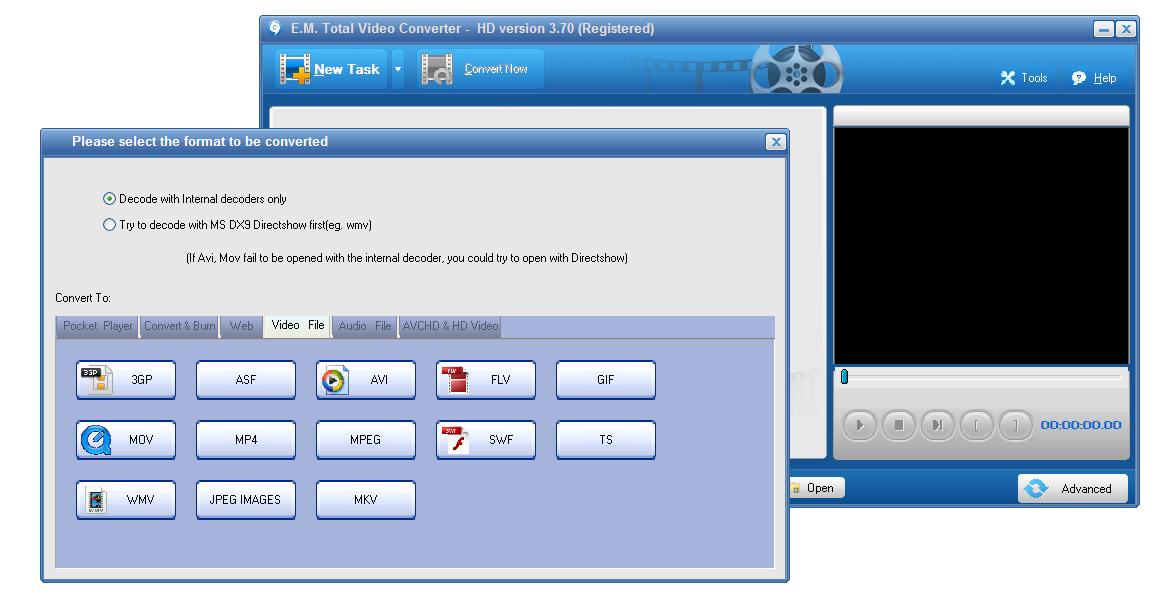Click the mark-in left bracket button
Screen dimensions: 1154x595
click(x=977, y=425)
